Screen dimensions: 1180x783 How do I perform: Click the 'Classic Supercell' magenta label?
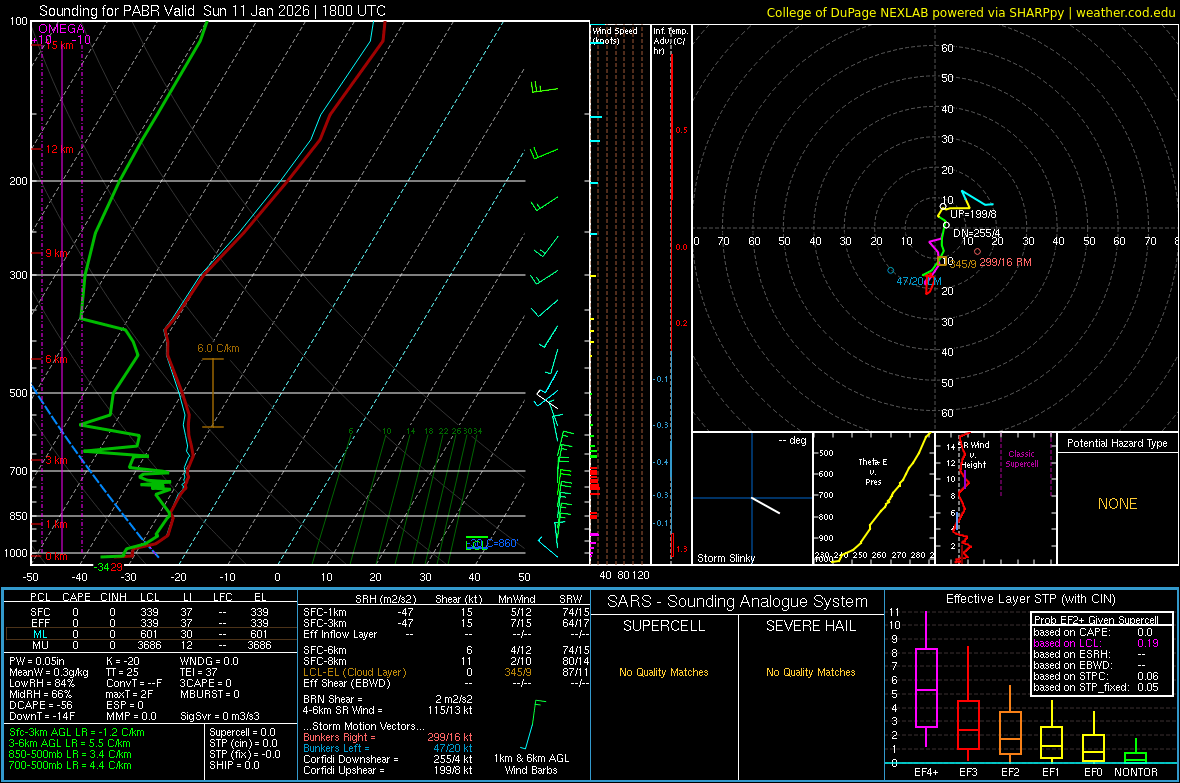1021,459
